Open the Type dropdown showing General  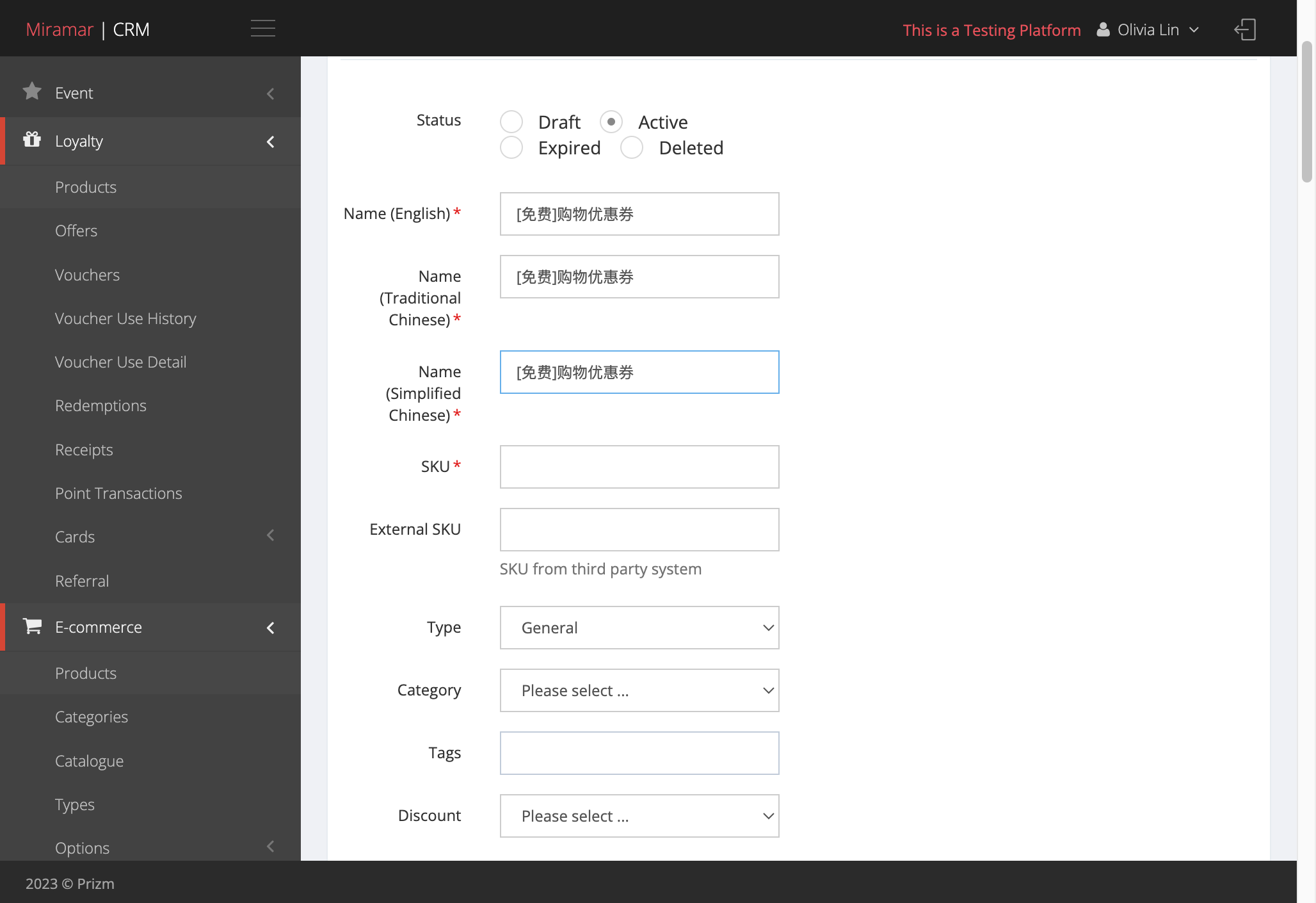[x=639, y=628]
